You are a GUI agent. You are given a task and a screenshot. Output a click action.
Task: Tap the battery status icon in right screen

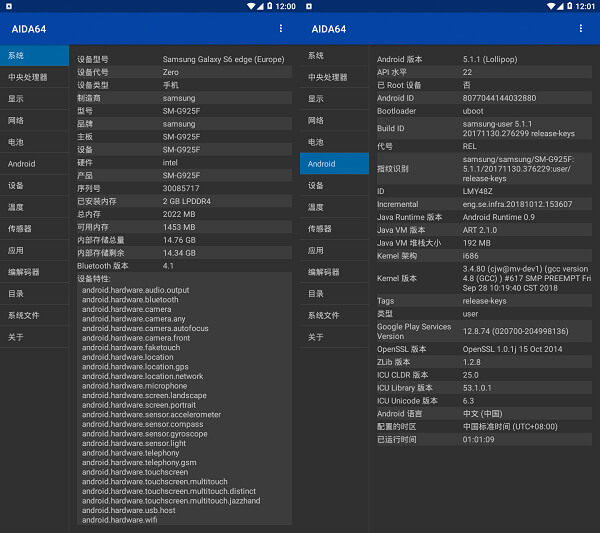pos(570,6)
